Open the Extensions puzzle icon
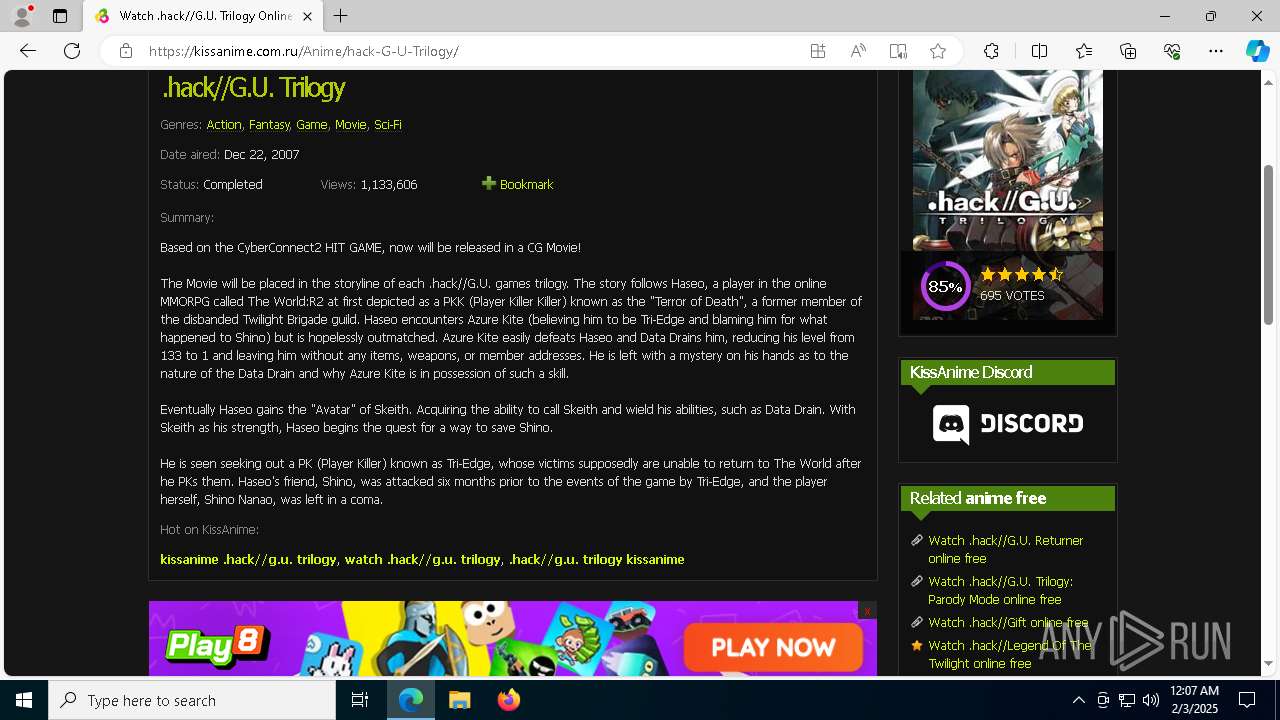Viewport: 1280px width, 720px height. pos(991,51)
